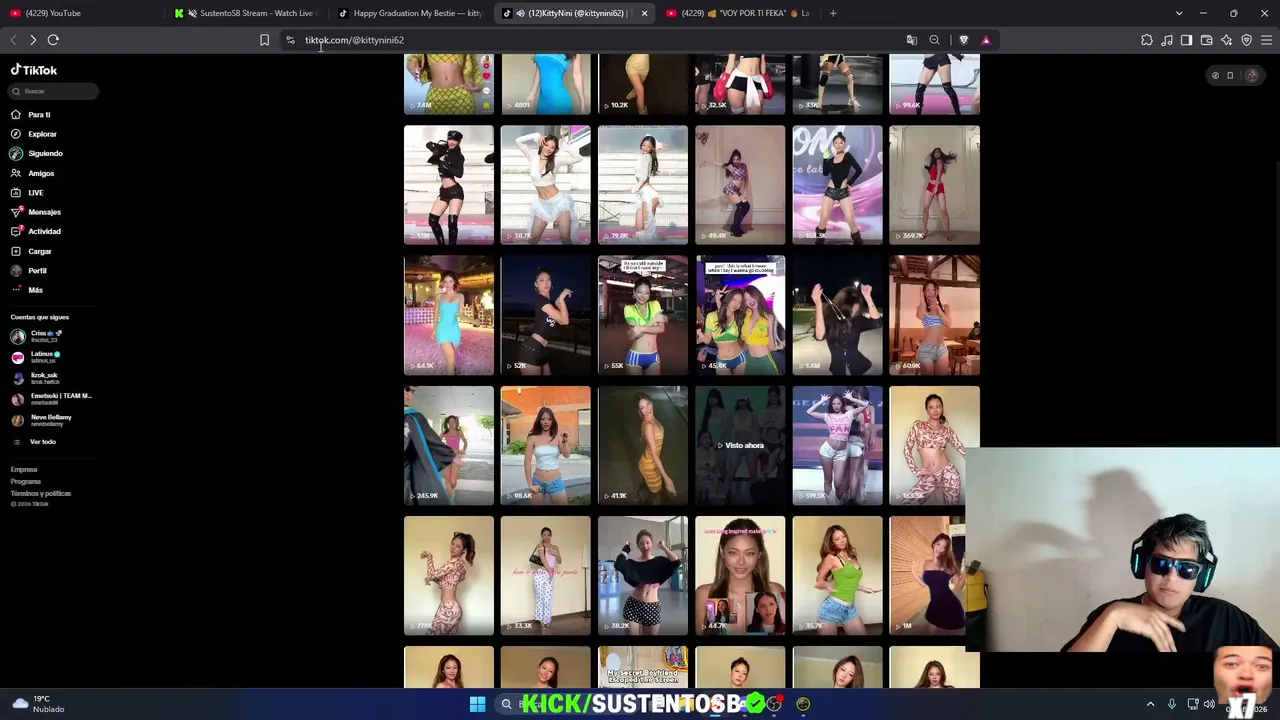Click the translate page icon

click(x=912, y=40)
